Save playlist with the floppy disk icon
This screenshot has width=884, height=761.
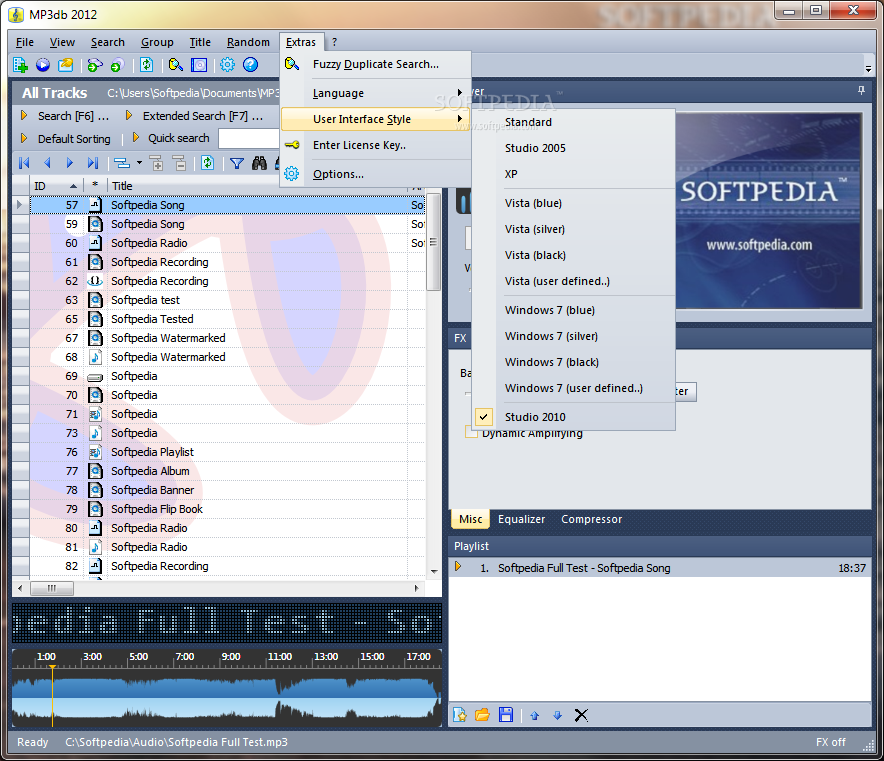(x=506, y=715)
